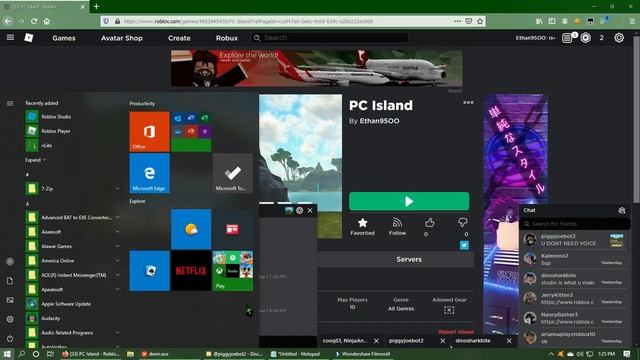Image resolution: width=640 pixels, height=360 pixels.
Task: Open chat with piggyjoebot2 in list
Action: click(575, 240)
